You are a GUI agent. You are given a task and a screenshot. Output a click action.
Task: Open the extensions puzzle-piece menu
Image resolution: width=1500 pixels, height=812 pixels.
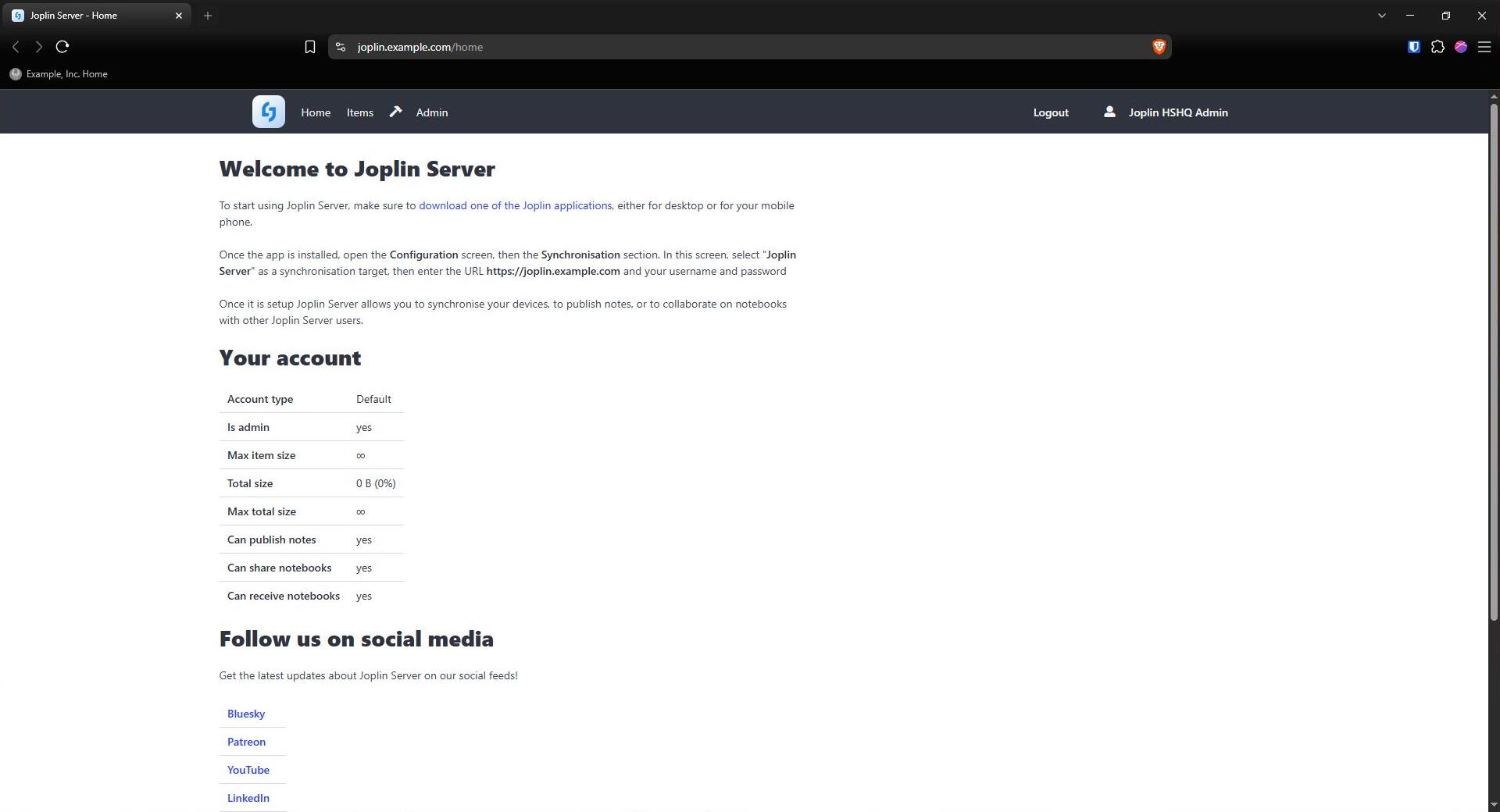click(1437, 47)
